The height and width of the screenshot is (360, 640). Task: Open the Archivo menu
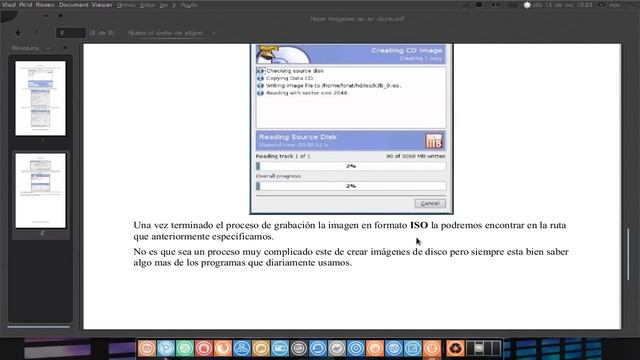click(x=126, y=5)
